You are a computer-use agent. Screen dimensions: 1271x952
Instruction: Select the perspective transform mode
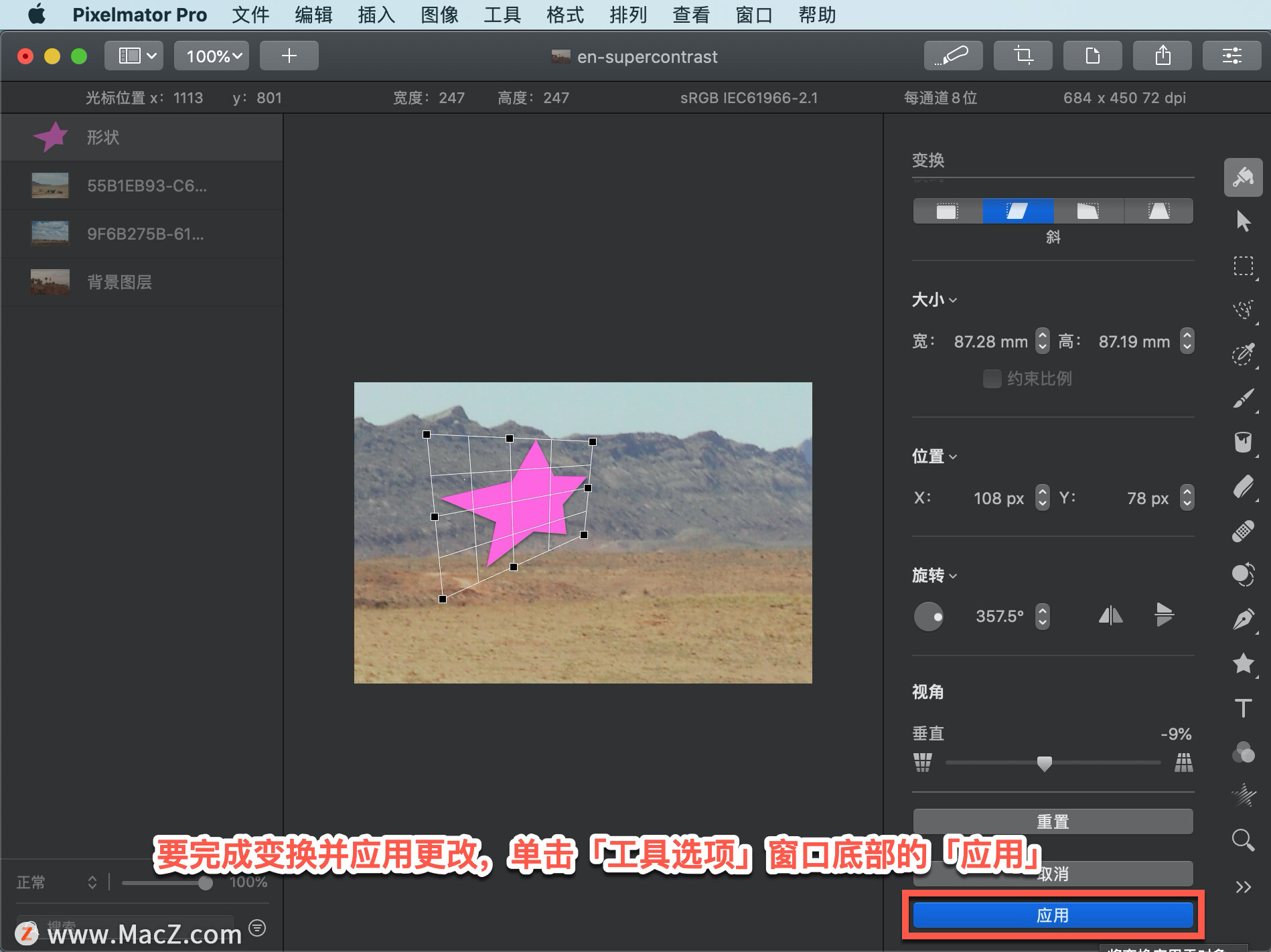pos(1158,212)
